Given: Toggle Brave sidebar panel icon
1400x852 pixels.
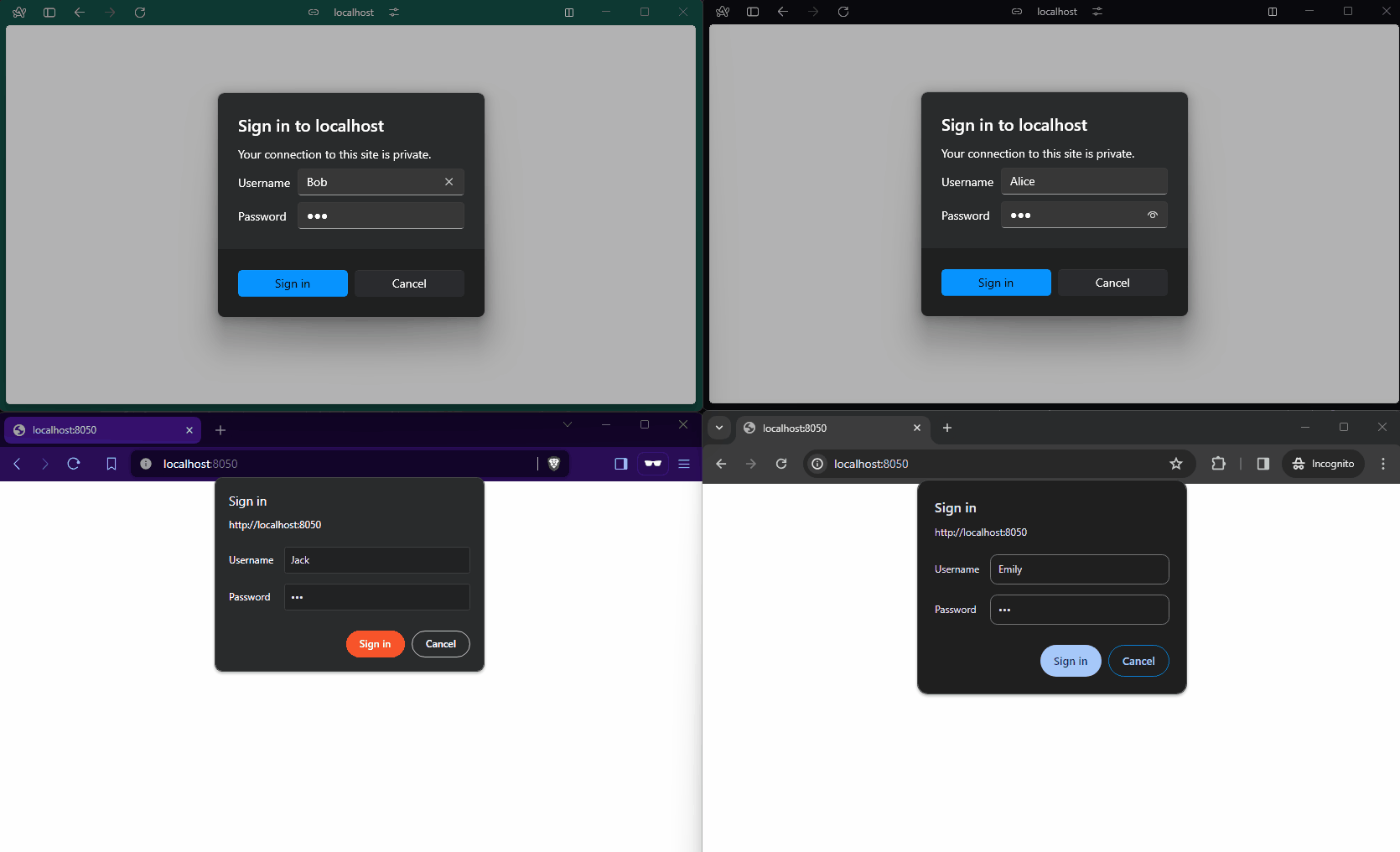Looking at the screenshot, I should click(621, 464).
